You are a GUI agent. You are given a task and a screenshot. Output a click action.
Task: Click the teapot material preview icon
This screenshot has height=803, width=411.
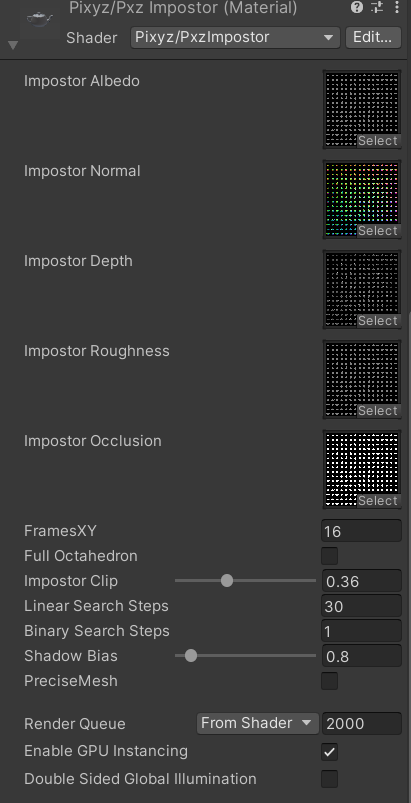40,19
